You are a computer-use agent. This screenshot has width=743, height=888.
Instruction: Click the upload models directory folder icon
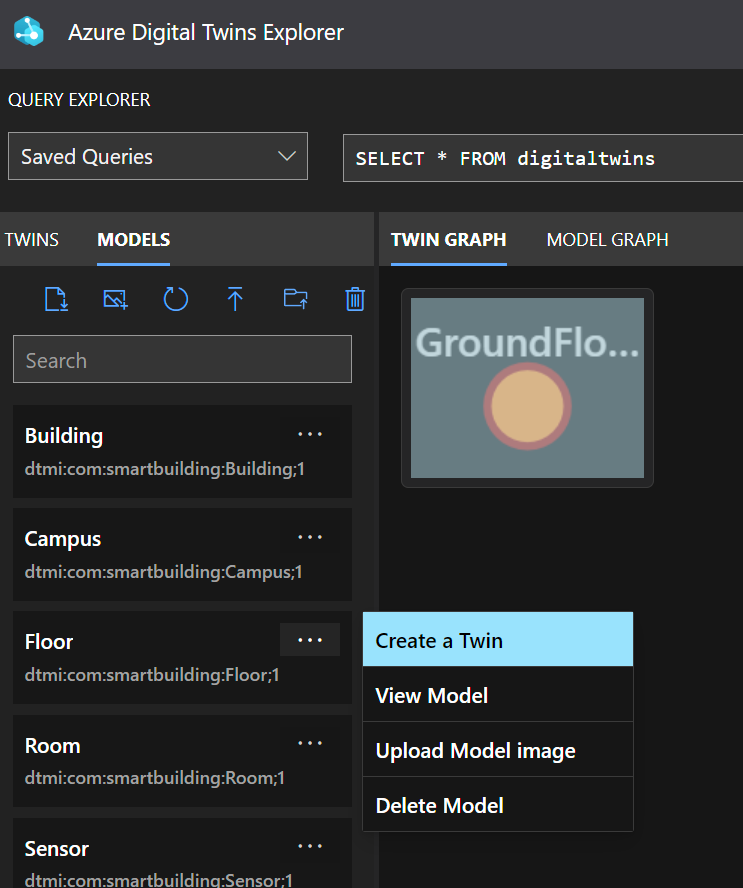(x=296, y=298)
